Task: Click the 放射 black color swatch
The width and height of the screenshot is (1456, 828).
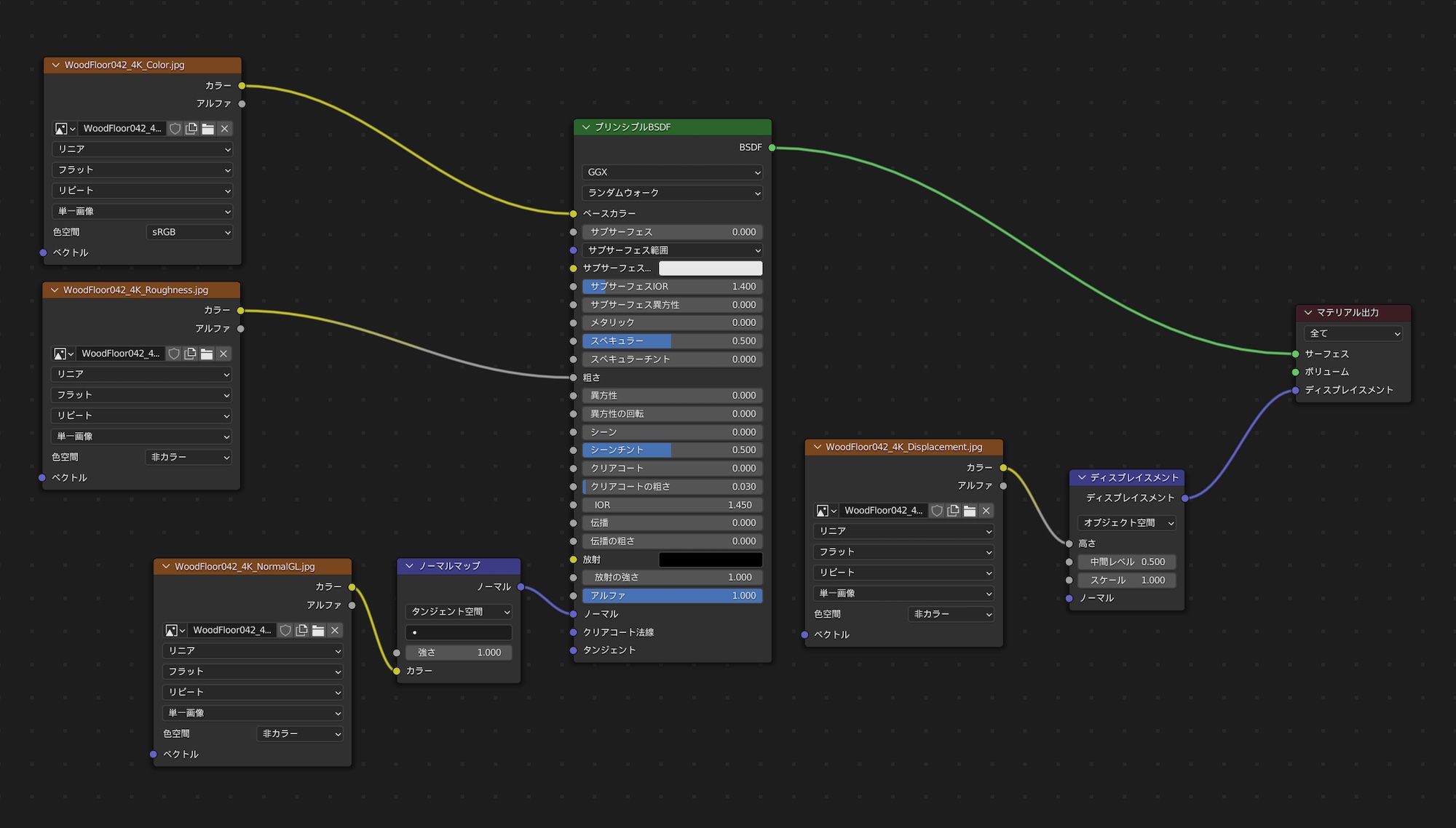Action: 710,560
